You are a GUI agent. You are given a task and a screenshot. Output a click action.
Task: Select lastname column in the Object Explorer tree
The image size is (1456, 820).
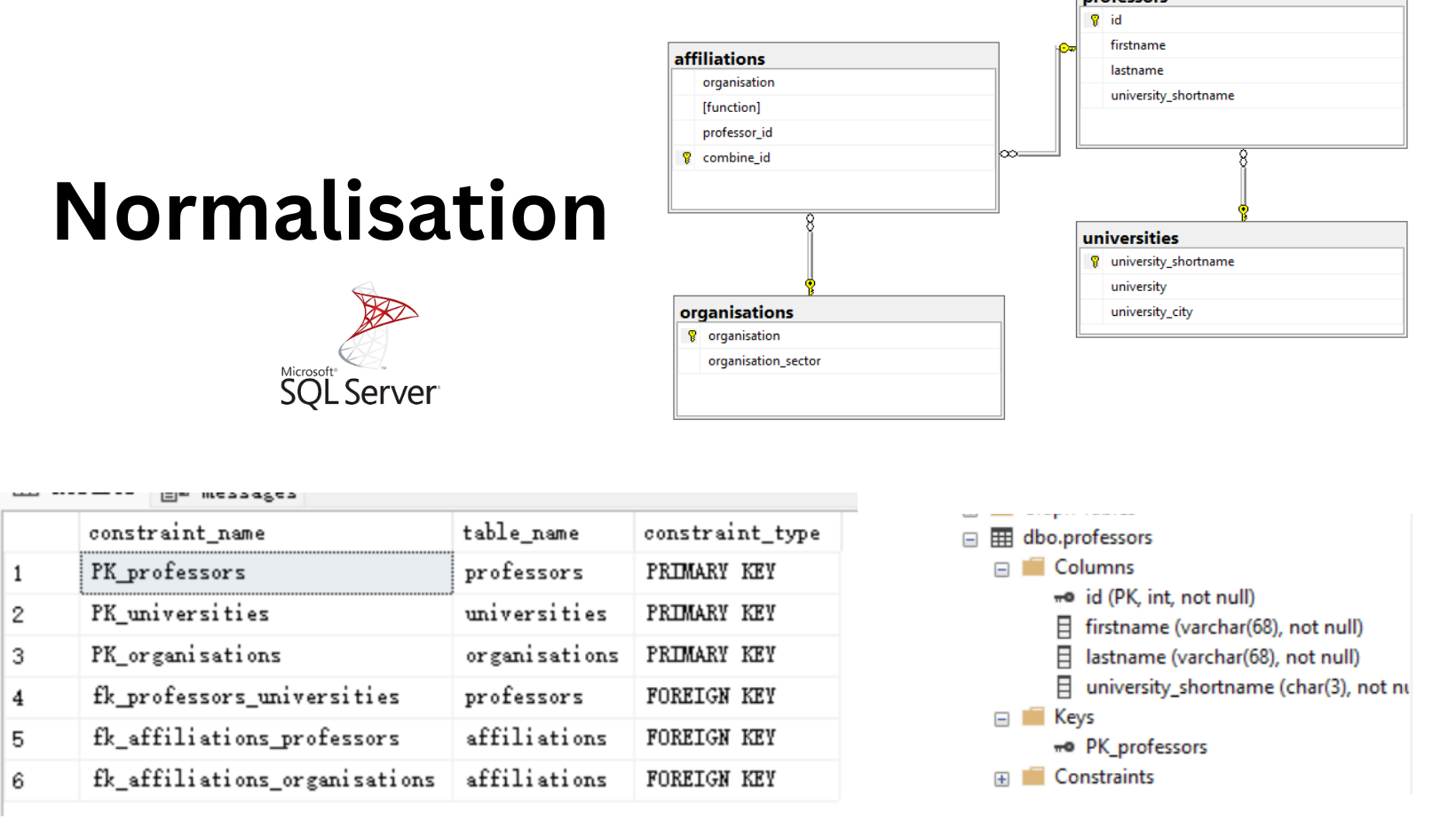[x=1222, y=658]
